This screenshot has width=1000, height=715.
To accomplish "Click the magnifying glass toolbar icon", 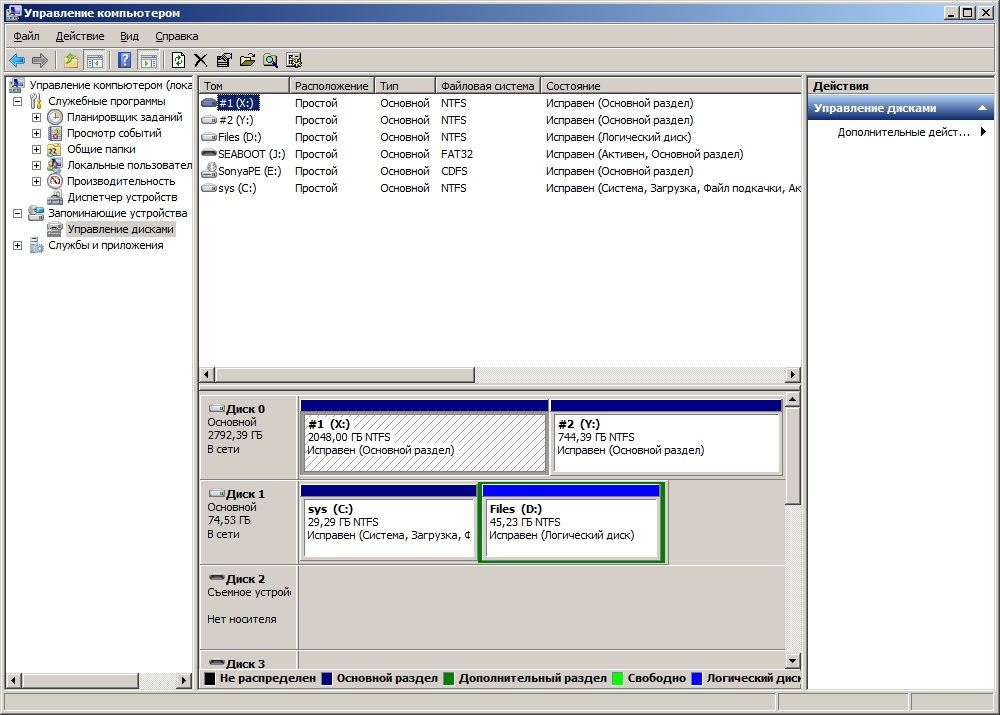I will (x=270, y=60).
